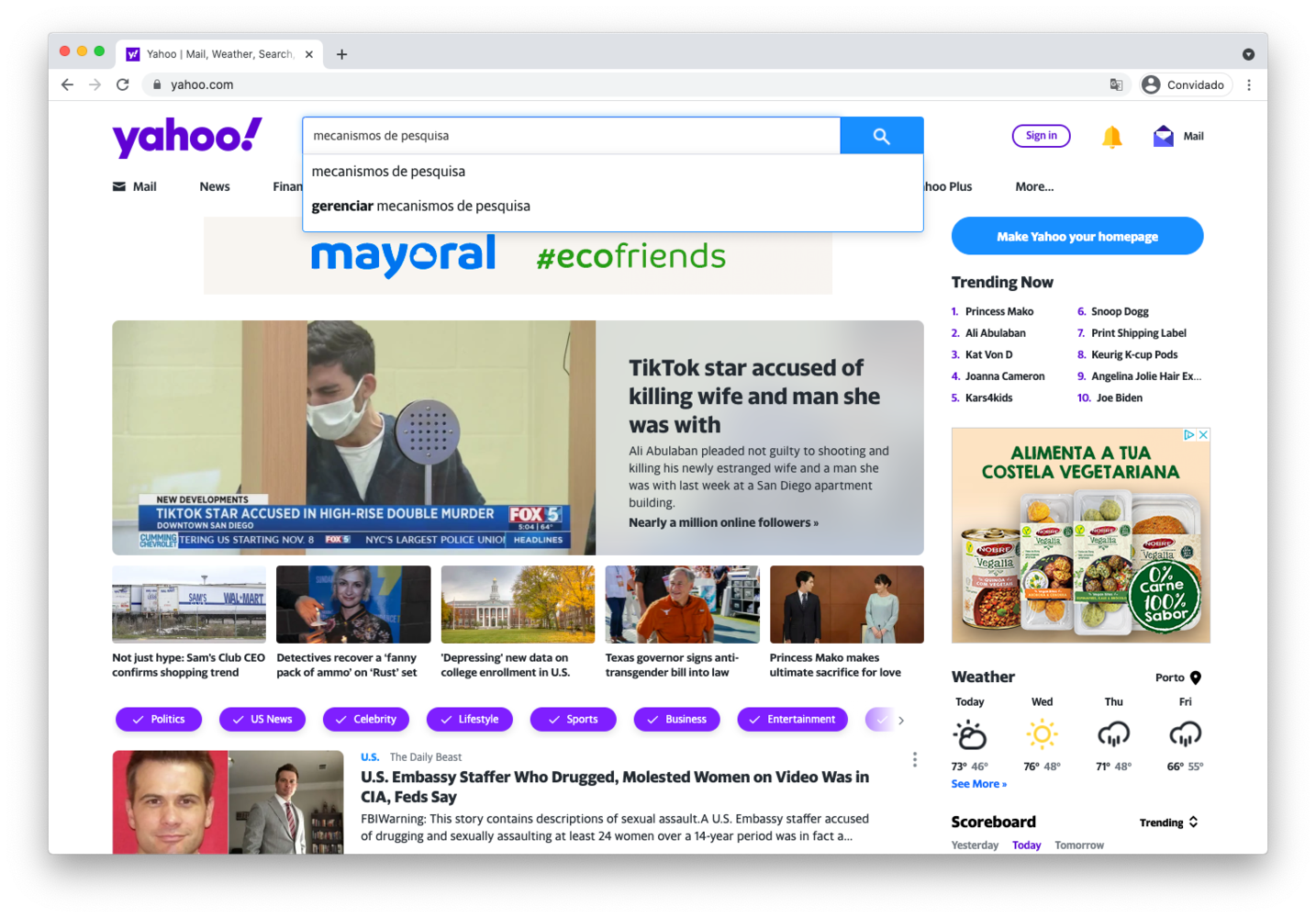Open the Scoreboard Trending dropdown
Viewport: 1316px width, 918px height.
click(x=1168, y=823)
